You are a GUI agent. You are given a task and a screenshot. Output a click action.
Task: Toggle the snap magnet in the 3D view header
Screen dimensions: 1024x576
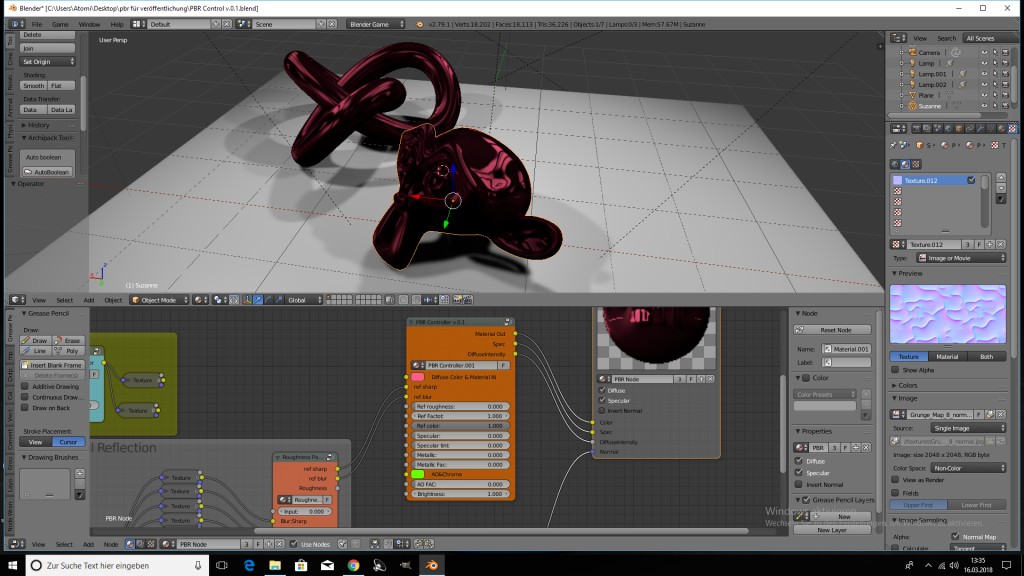point(417,300)
